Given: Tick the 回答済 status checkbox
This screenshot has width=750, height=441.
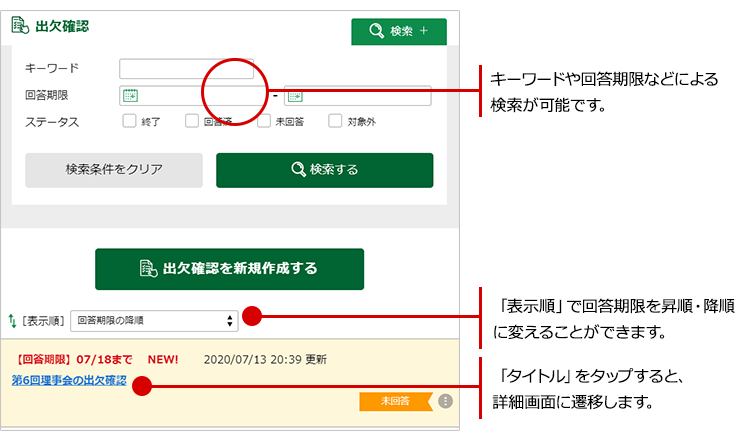Looking at the screenshot, I should click(x=192, y=122).
